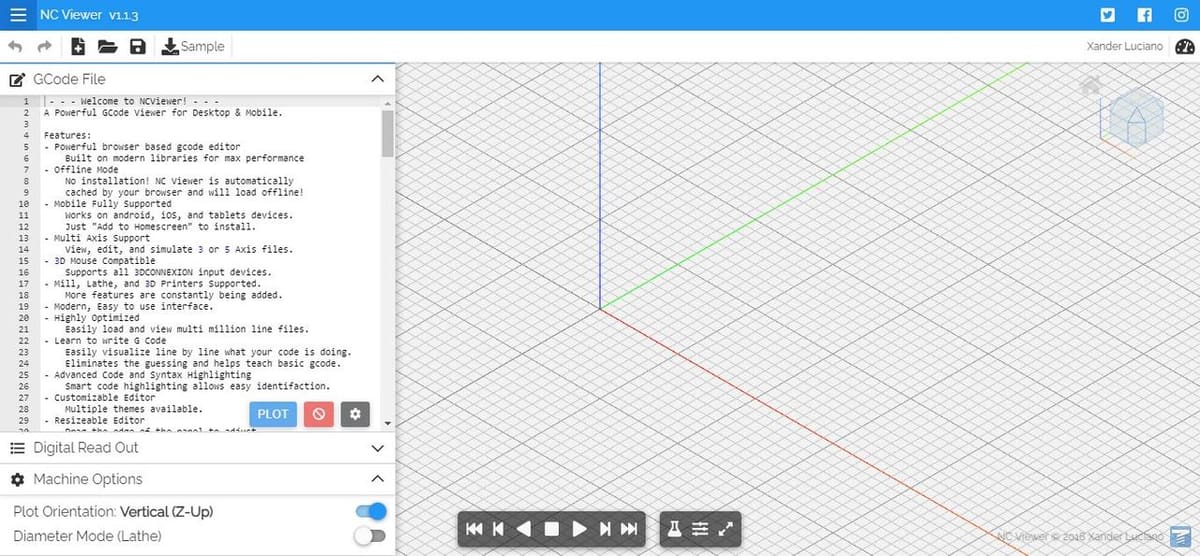
Task: Rewind simulation to the beginning
Action: coord(474,529)
